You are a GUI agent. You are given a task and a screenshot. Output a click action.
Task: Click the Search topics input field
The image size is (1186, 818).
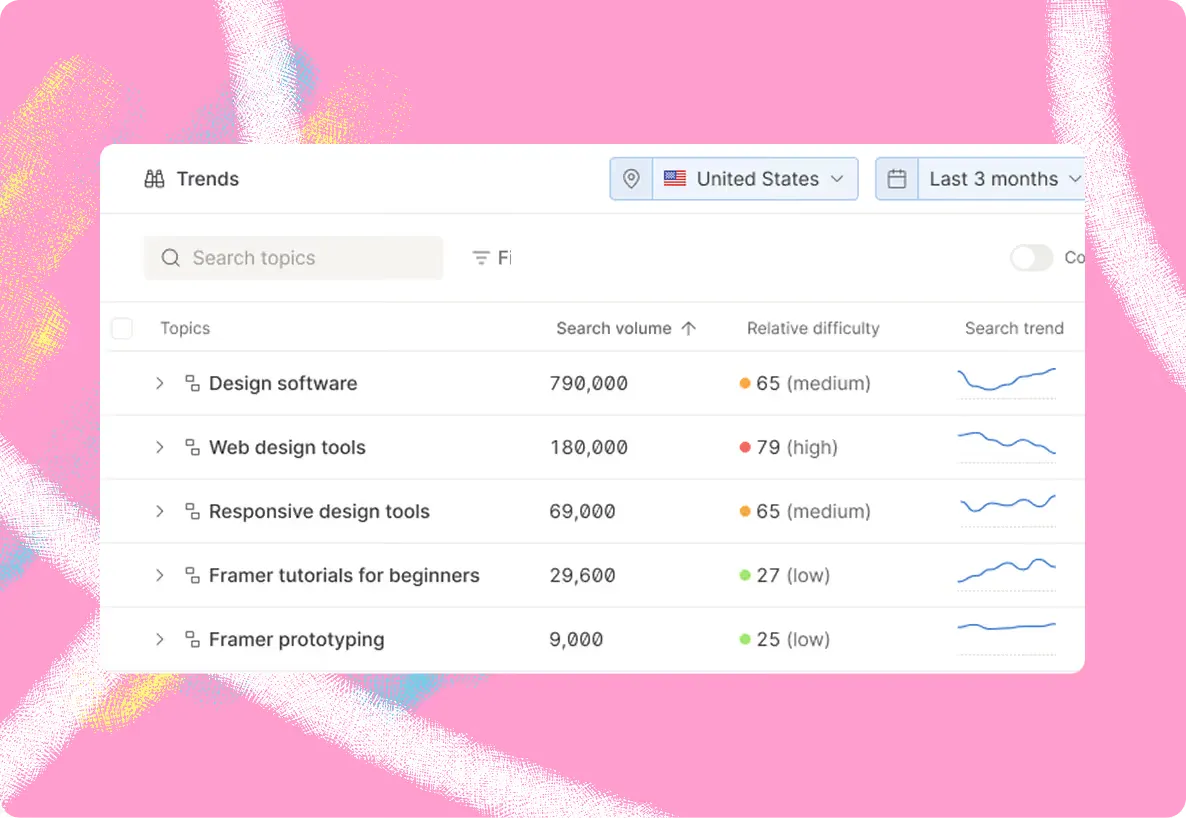[293, 258]
